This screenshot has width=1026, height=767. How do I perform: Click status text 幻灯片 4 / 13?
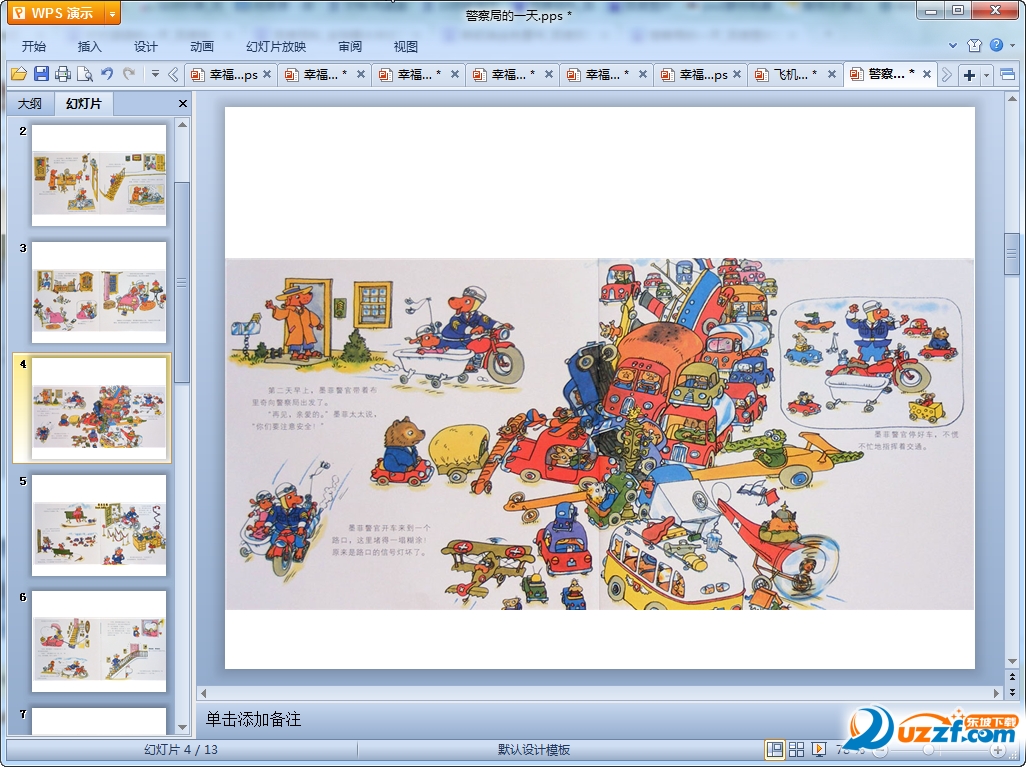pos(181,749)
